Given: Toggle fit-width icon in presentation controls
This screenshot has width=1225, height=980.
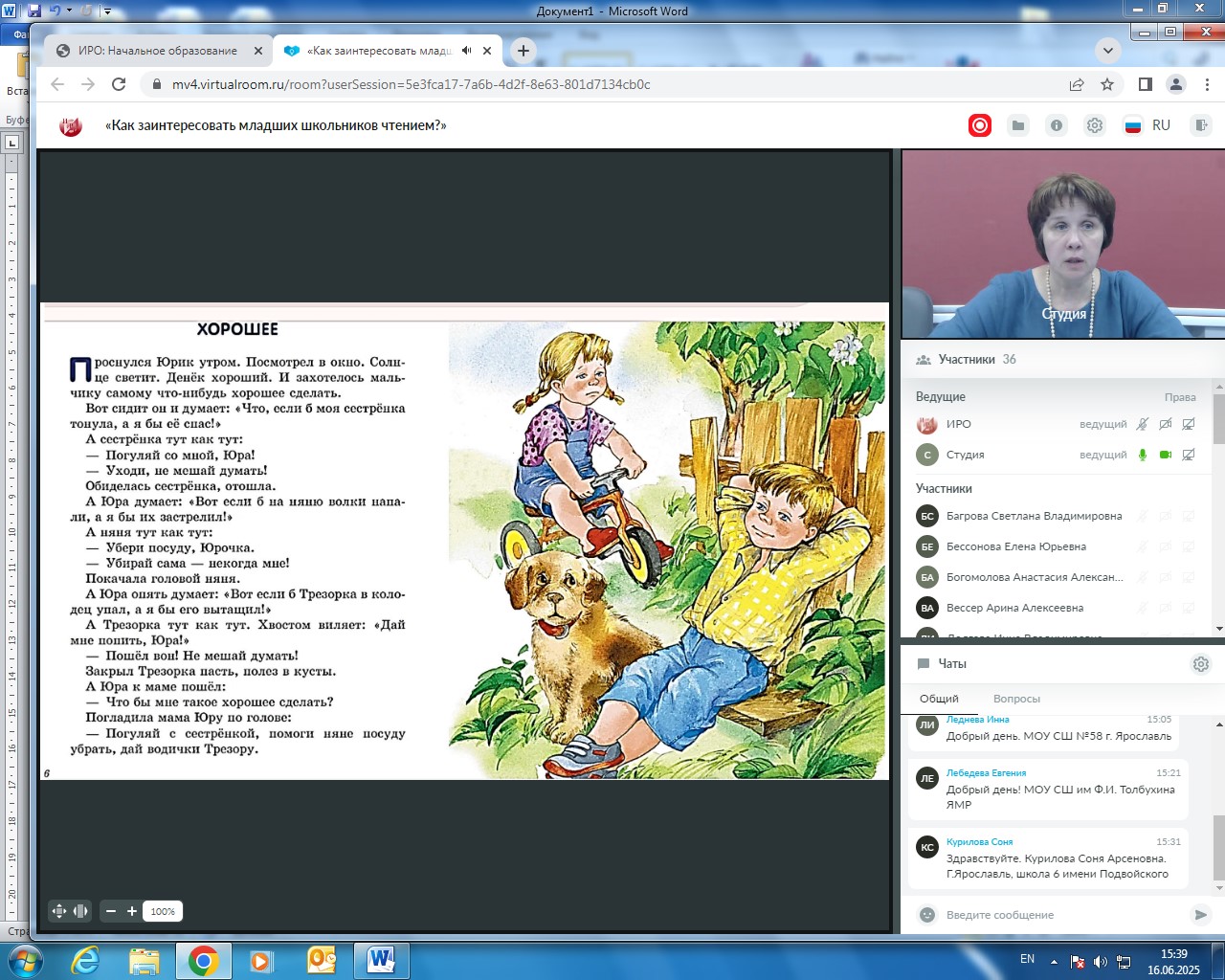Looking at the screenshot, I should 80,911.
